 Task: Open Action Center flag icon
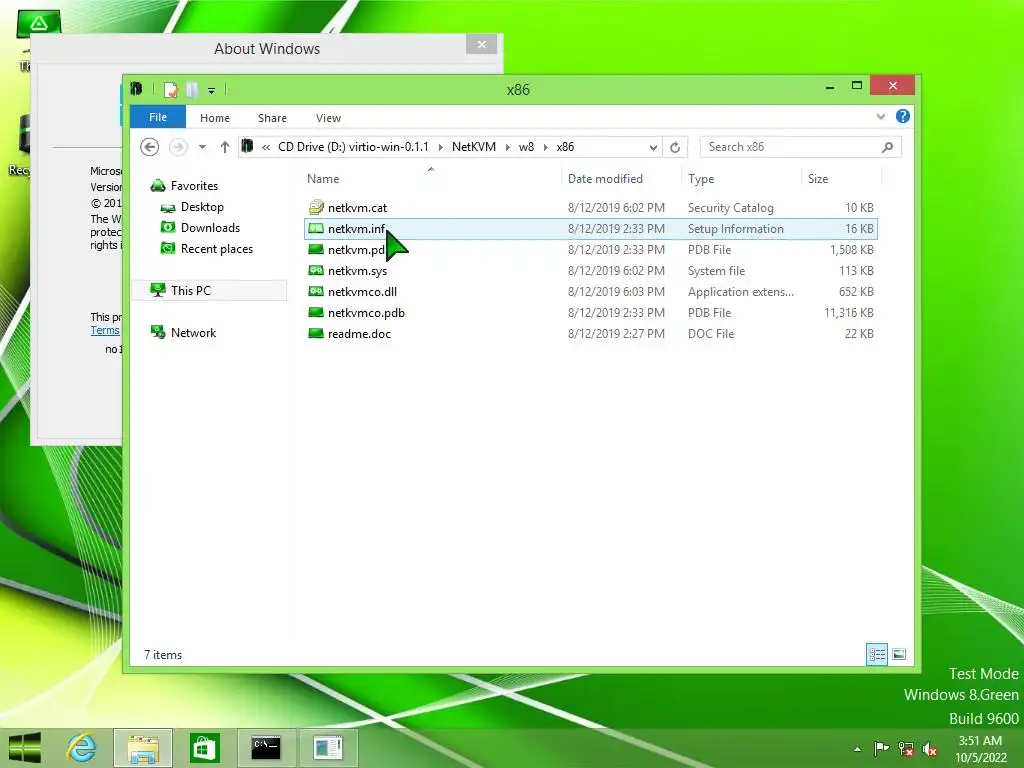point(881,749)
